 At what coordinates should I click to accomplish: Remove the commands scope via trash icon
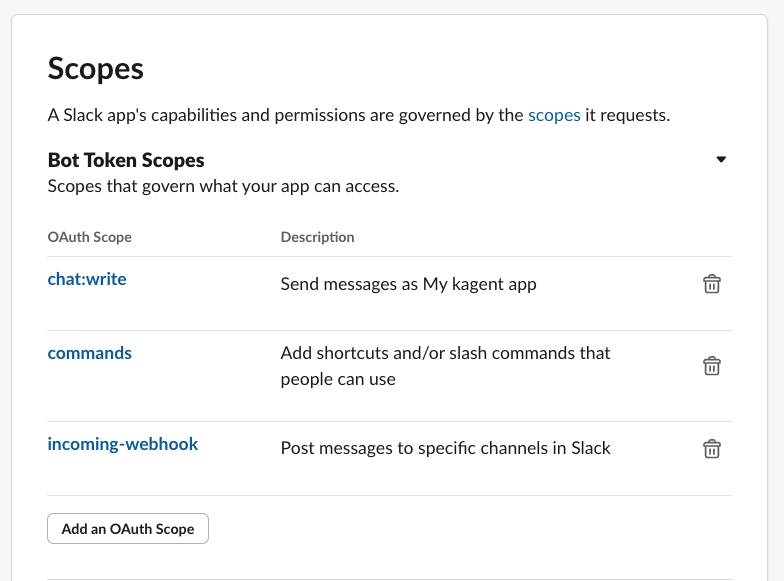(712, 366)
